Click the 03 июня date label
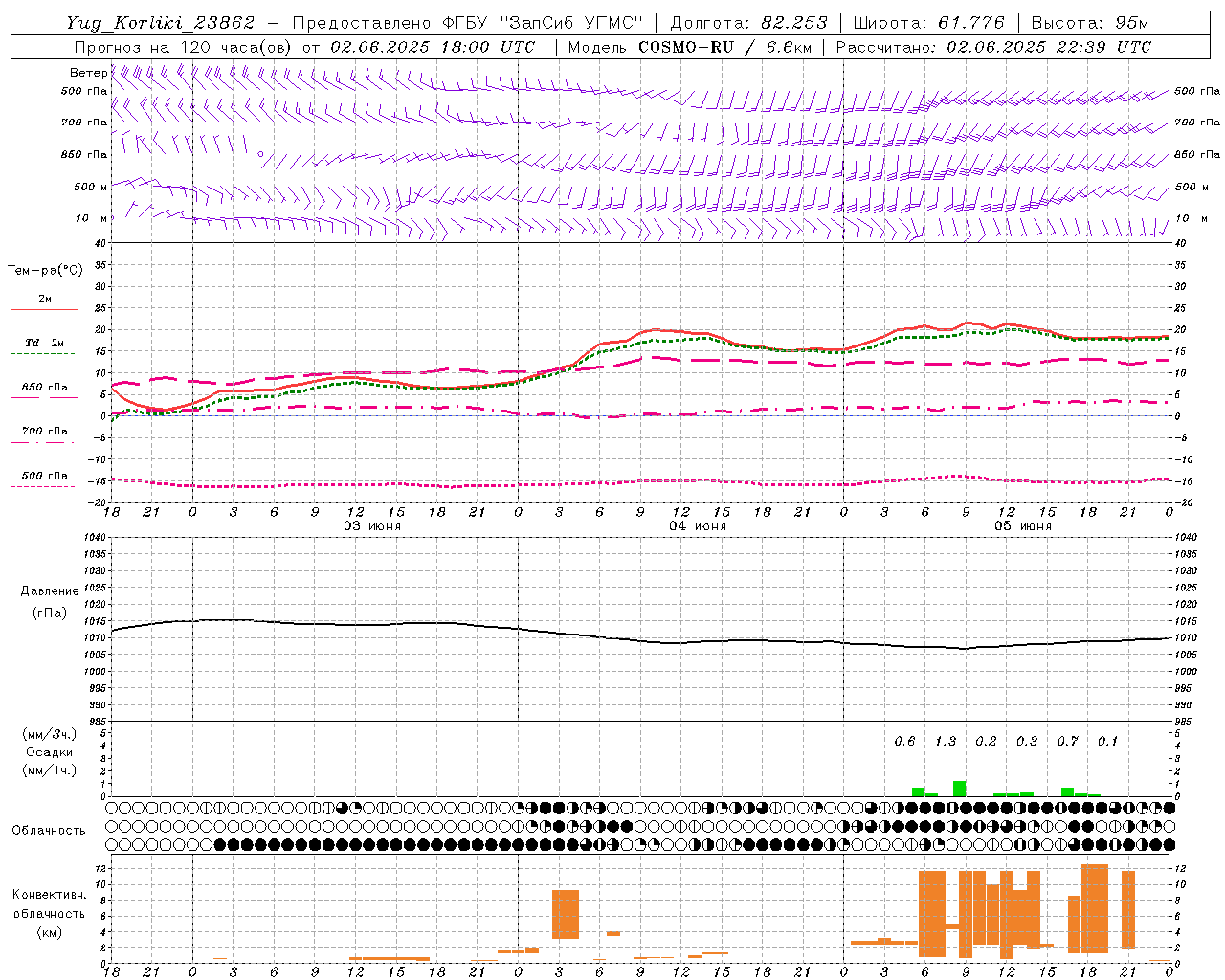 [372, 525]
